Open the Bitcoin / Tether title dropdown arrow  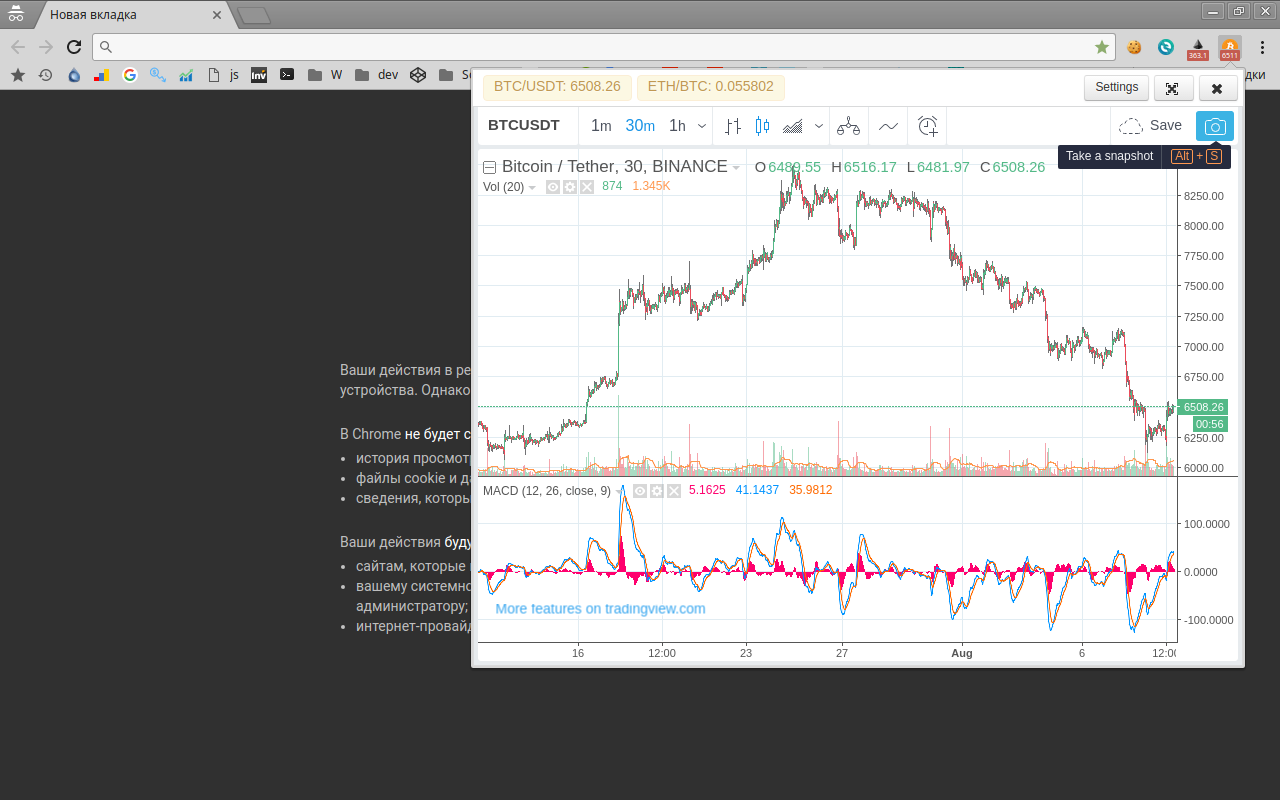pyautogui.click(x=736, y=168)
